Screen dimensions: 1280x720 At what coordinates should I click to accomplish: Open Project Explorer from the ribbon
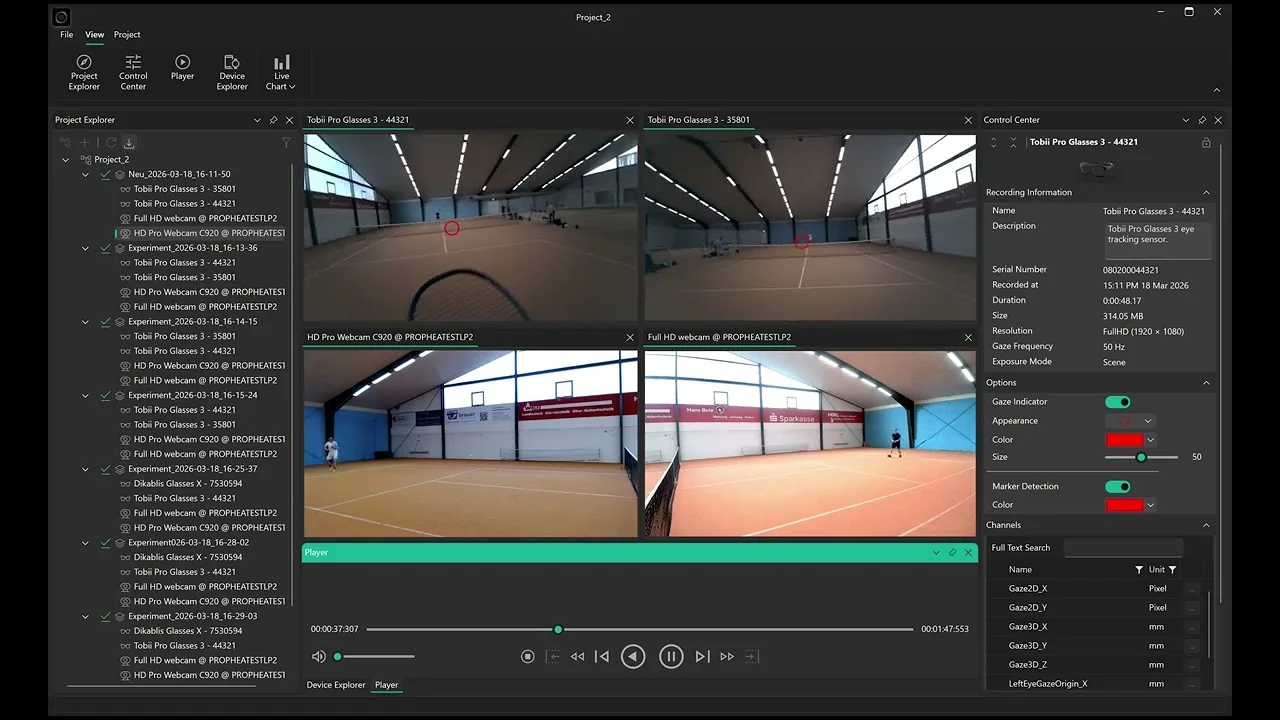coord(84,72)
